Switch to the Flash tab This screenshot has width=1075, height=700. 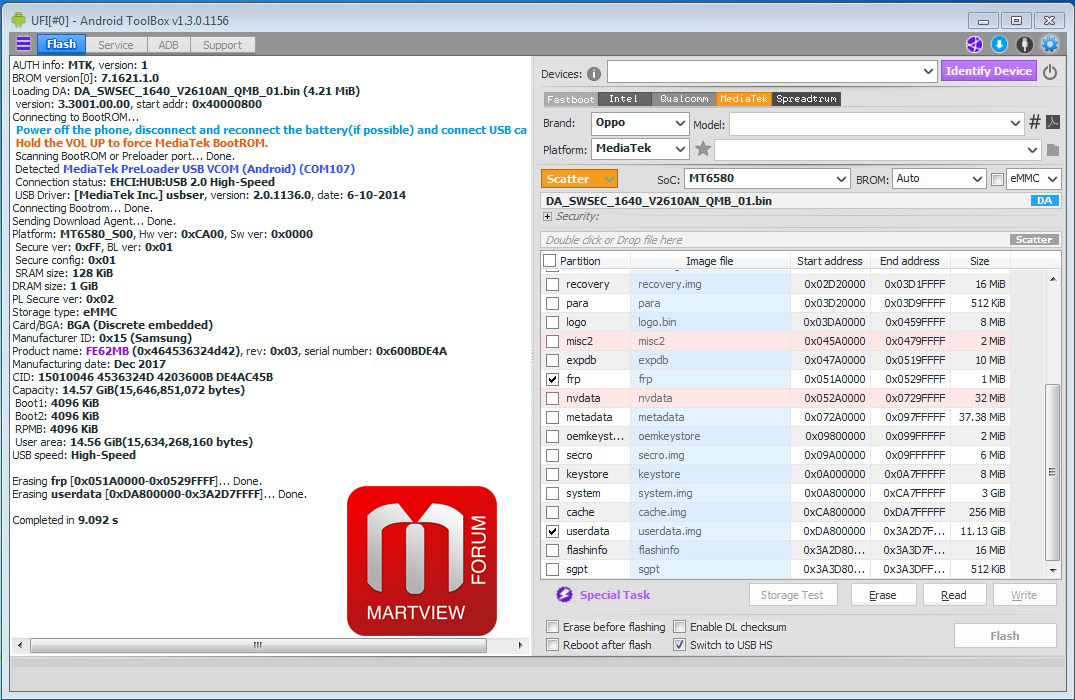(x=61, y=44)
